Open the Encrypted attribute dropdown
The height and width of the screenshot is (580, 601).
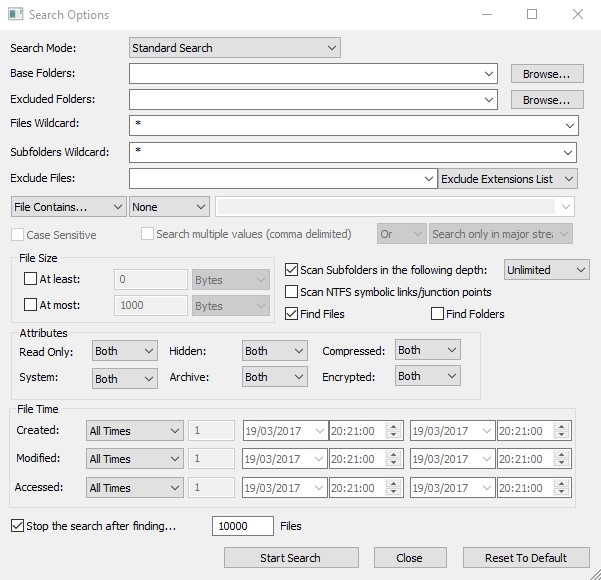(428, 376)
